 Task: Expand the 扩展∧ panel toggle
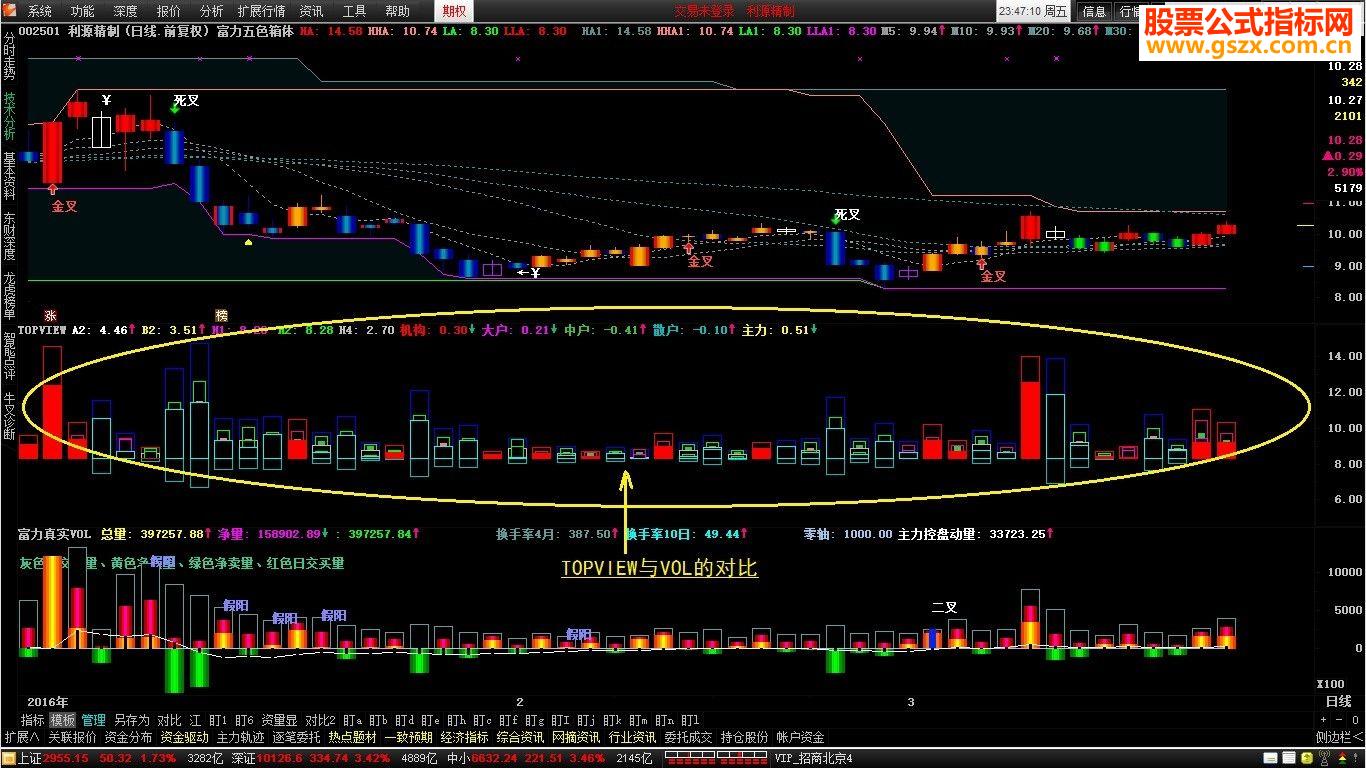click(22, 737)
